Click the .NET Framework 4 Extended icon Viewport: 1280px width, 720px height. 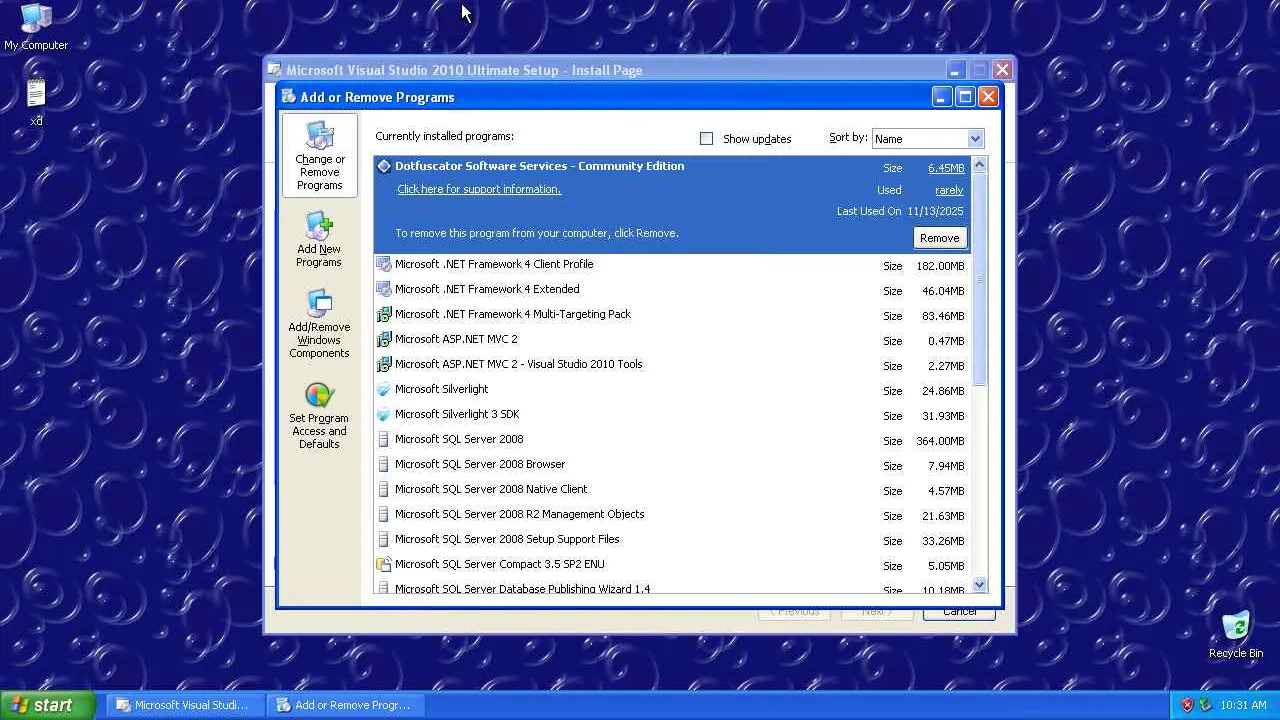tap(383, 290)
